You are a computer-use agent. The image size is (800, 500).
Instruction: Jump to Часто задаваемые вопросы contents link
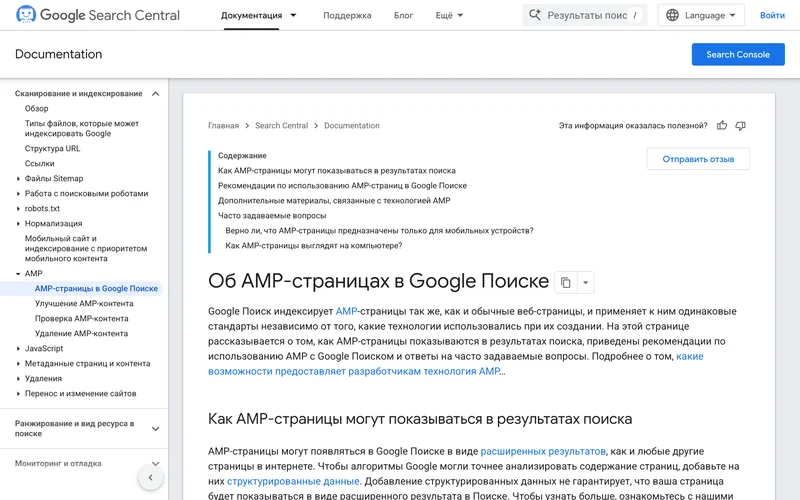pyautogui.click(x=272, y=216)
